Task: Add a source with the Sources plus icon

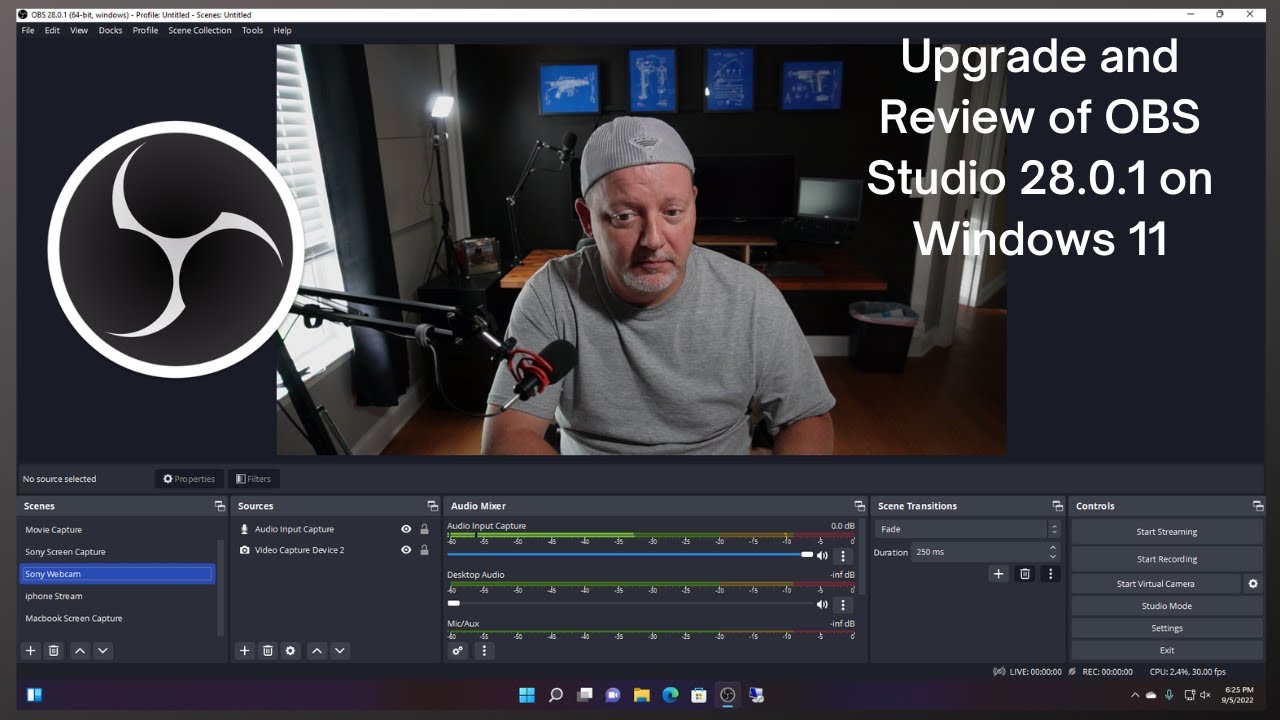Action: tap(245, 650)
